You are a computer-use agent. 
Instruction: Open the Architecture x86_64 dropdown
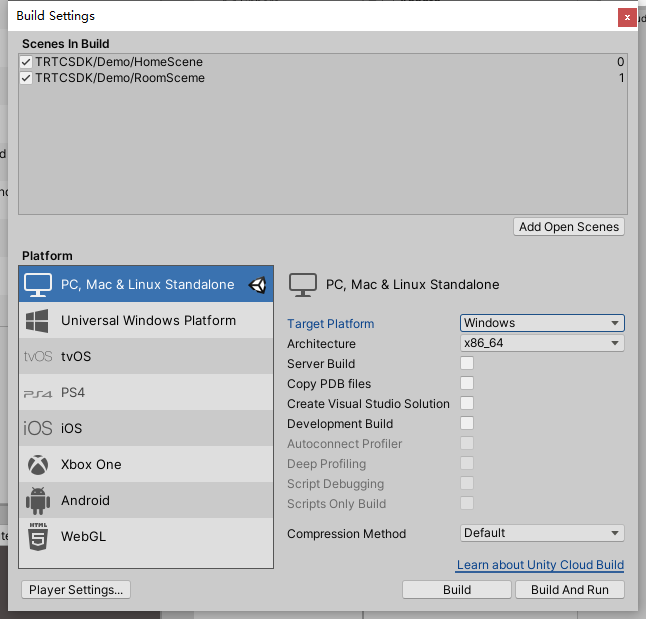(x=542, y=343)
